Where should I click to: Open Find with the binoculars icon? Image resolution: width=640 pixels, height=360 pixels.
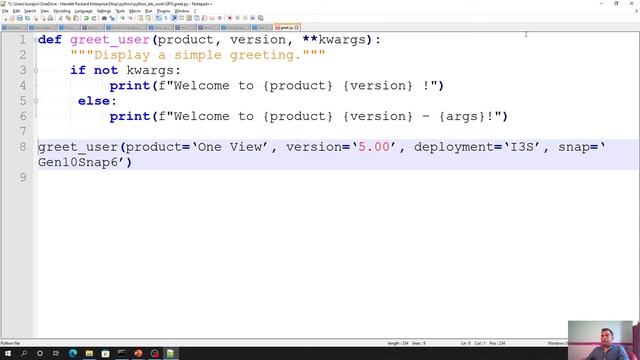(104, 18)
